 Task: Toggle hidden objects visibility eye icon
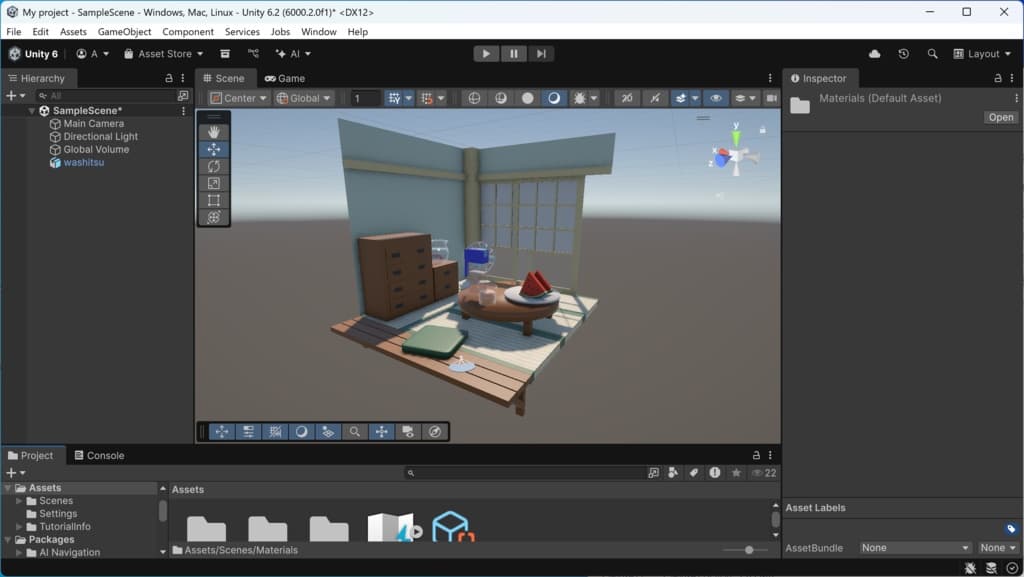(x=715, y=98)
